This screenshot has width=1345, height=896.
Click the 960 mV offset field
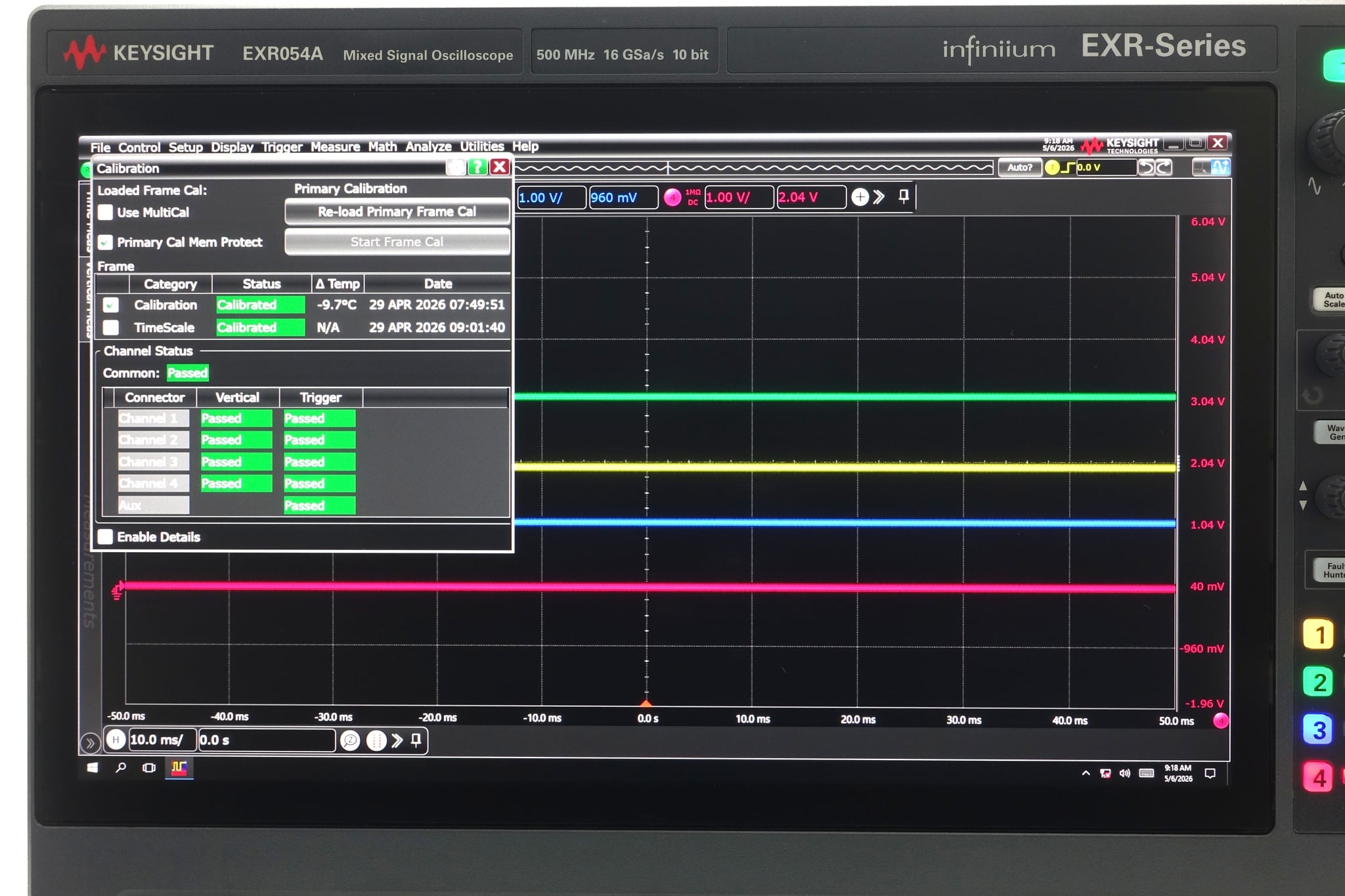tap(623, 198)
